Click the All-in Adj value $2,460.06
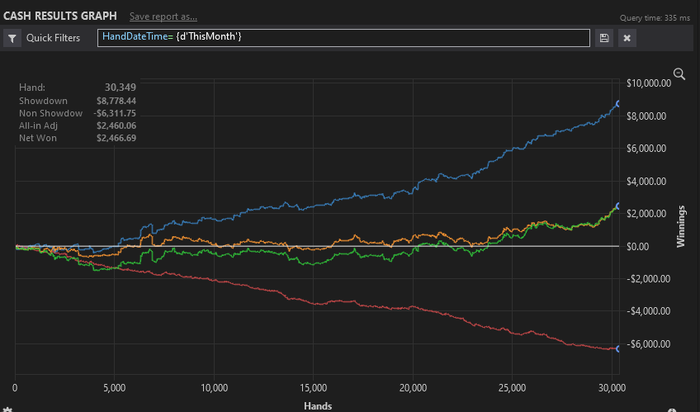 pos(116,126)
